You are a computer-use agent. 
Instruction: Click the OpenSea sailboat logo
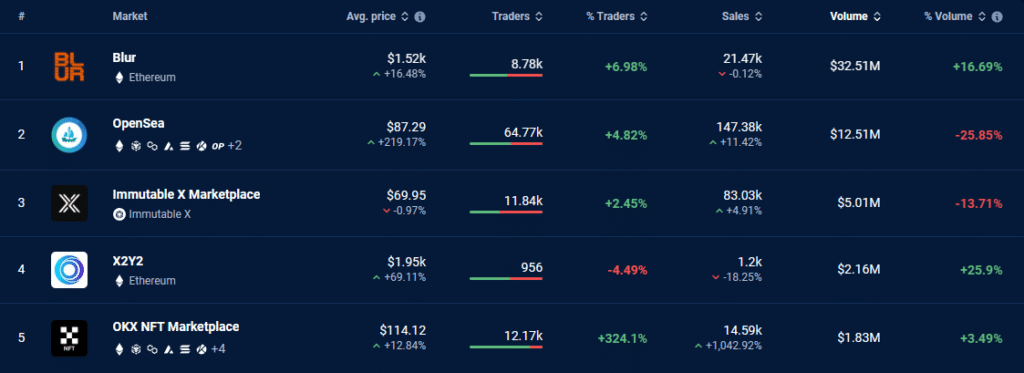click(69, 135)
